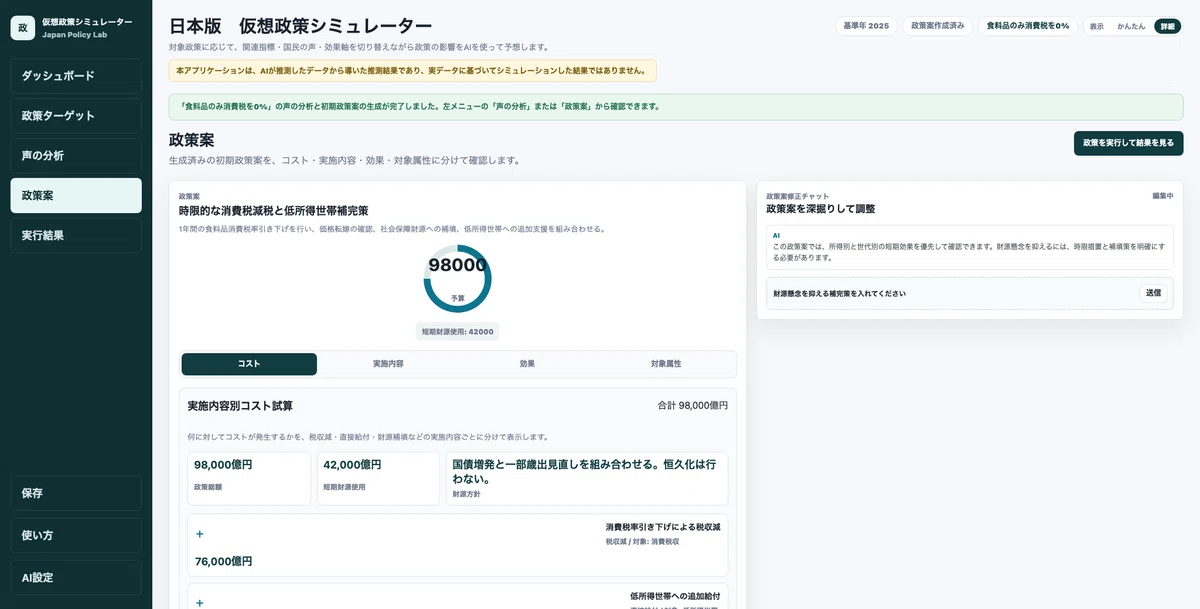Viewport: 1200px width, 609px height.
Task: Click the 98,000億円 政策総額 card
Action: [249, 478]
